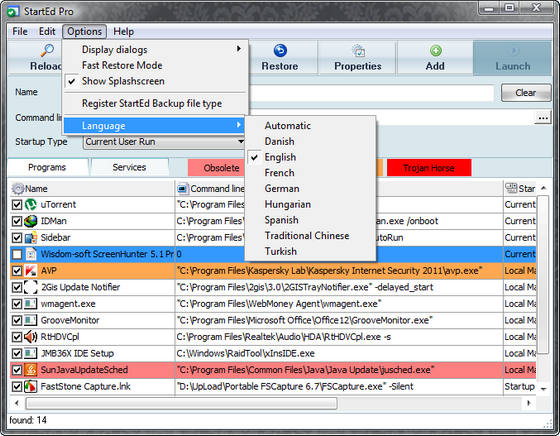Switch language to German
The height and width of the screenshot is (436, 560).
click(x=311, y=189)
